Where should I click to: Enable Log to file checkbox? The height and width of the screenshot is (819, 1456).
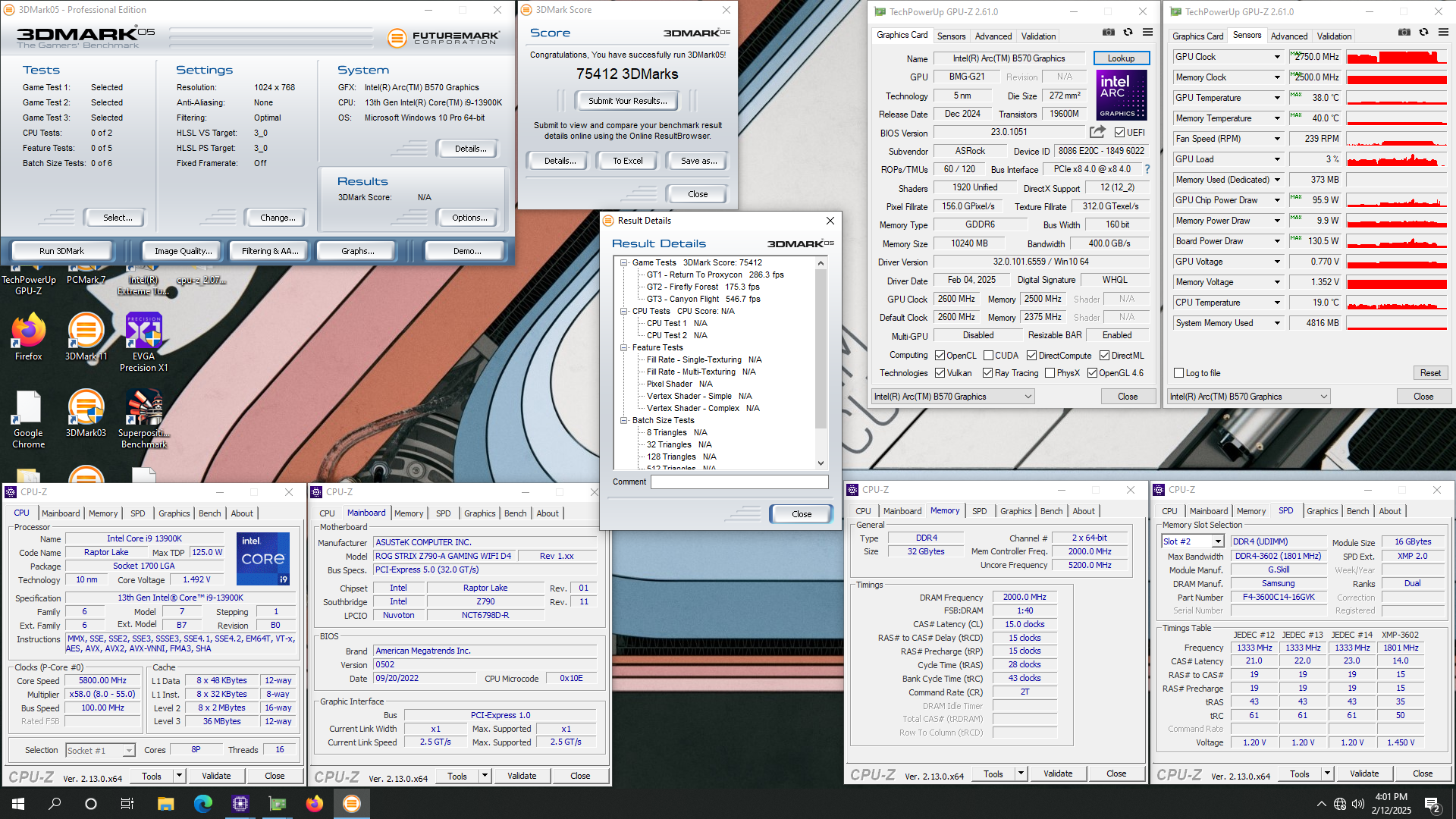pyautogui.click(x=1179, y=373)
